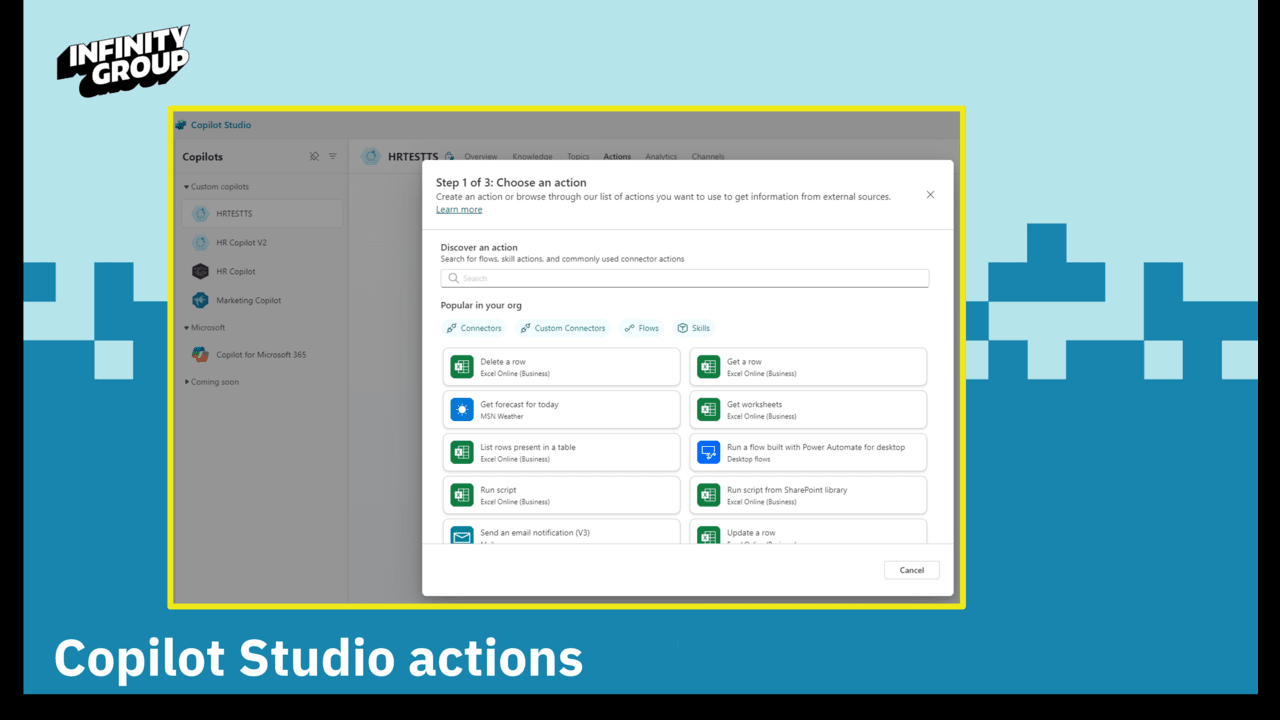The image size is (1280, 720).
Task: Click magnifier icon in the search box
Action: 453,278
